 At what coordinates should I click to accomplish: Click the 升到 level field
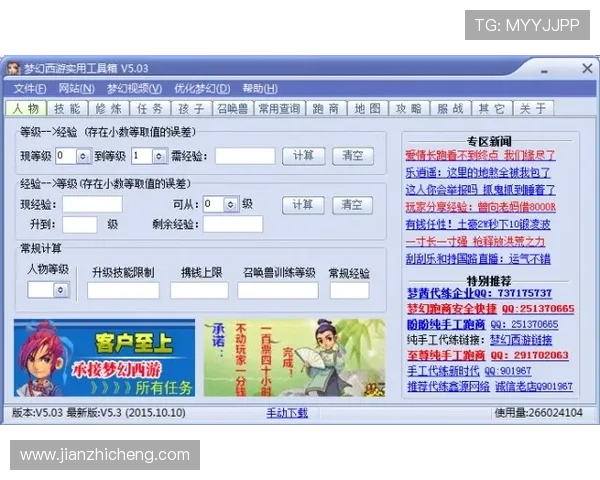pos(80,225)
